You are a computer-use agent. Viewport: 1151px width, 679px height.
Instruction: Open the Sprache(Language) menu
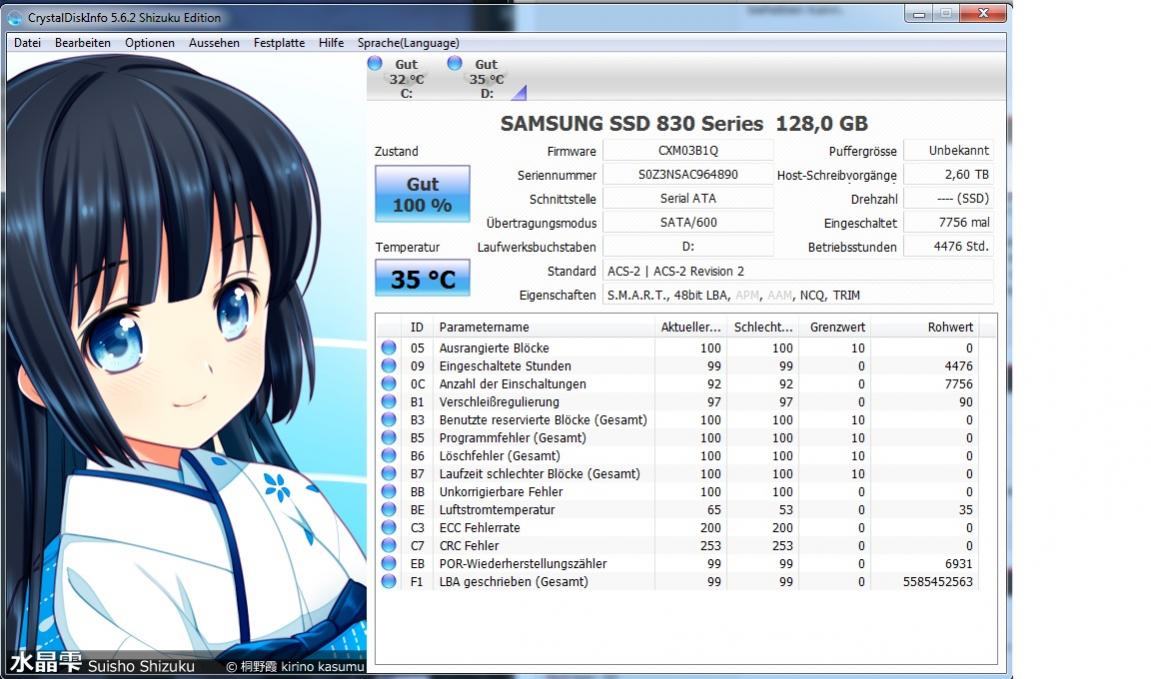[x=408, y=43]
